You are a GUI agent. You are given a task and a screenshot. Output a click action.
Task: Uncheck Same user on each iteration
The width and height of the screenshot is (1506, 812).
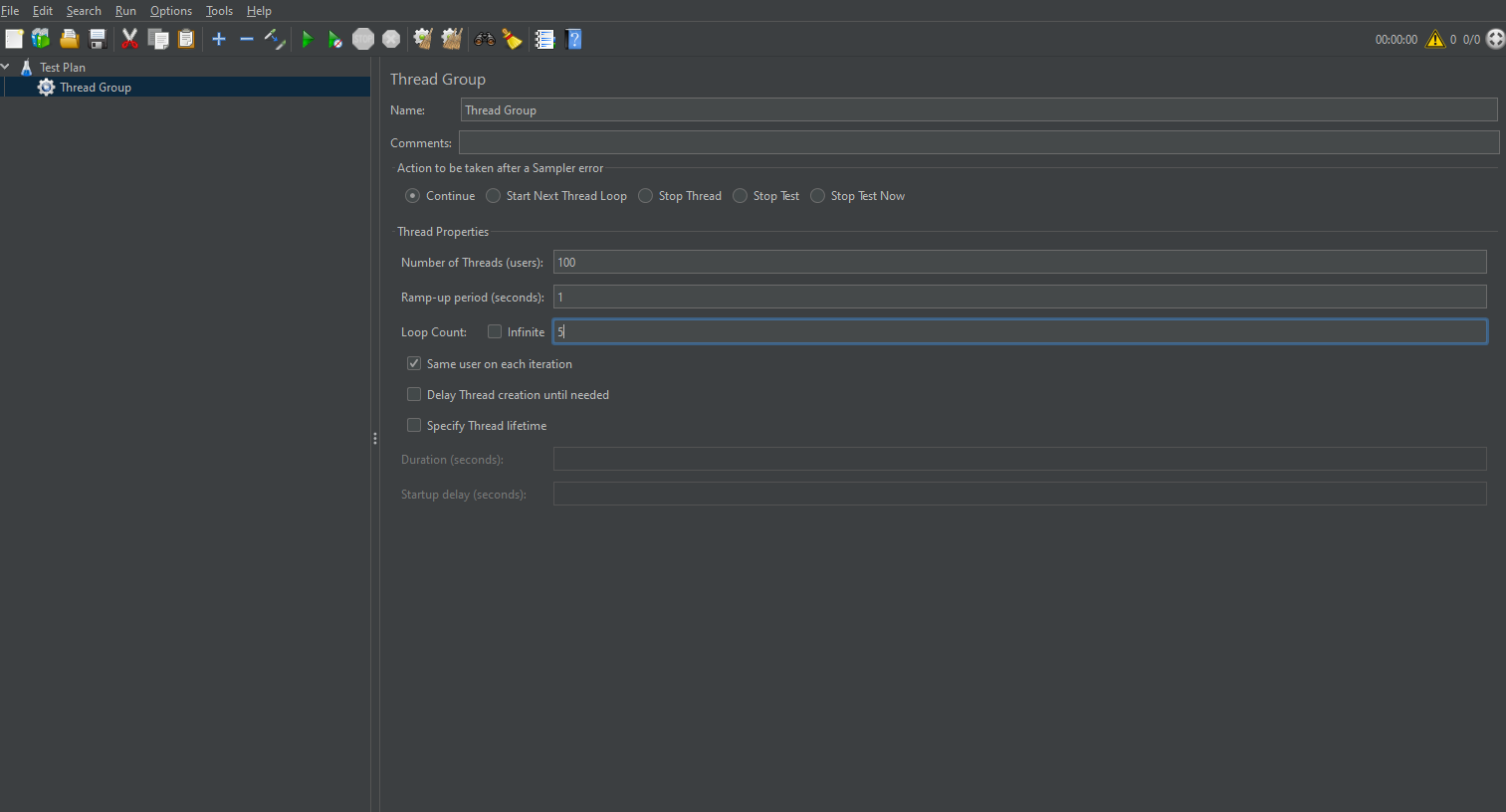point(414,363)
